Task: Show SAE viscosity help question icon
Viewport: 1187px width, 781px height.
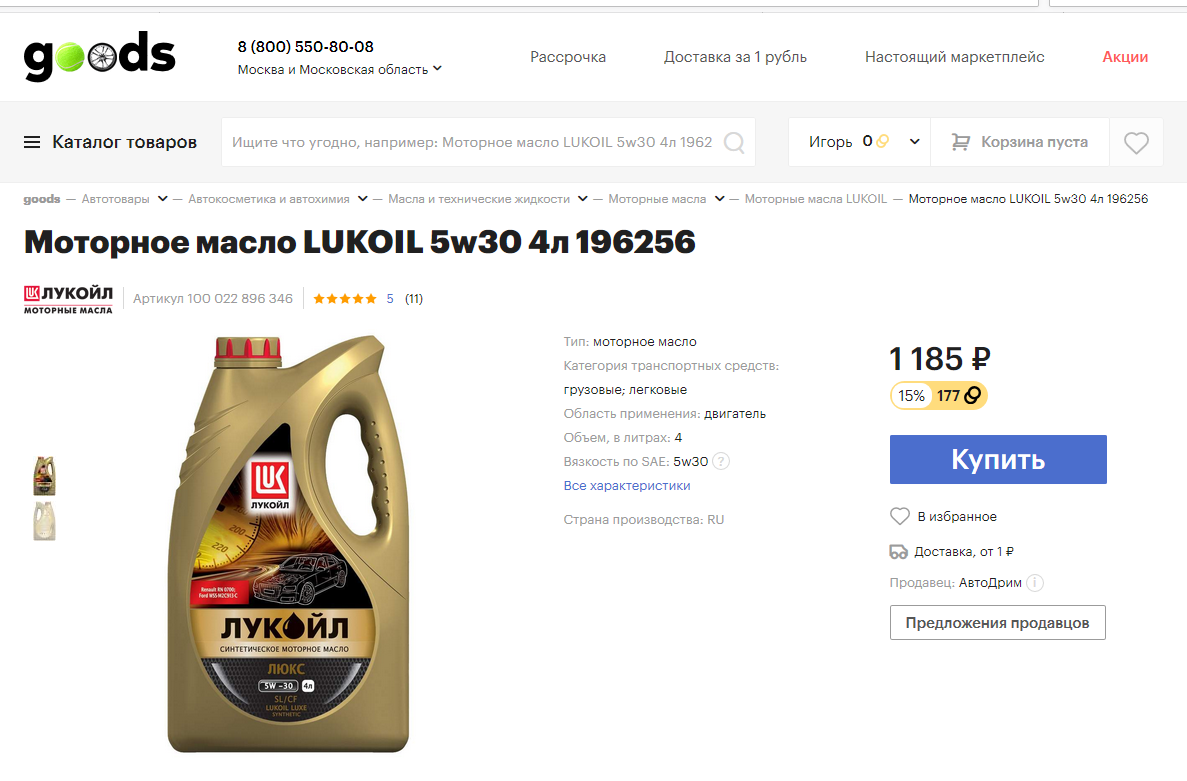Action: point(721,462)
